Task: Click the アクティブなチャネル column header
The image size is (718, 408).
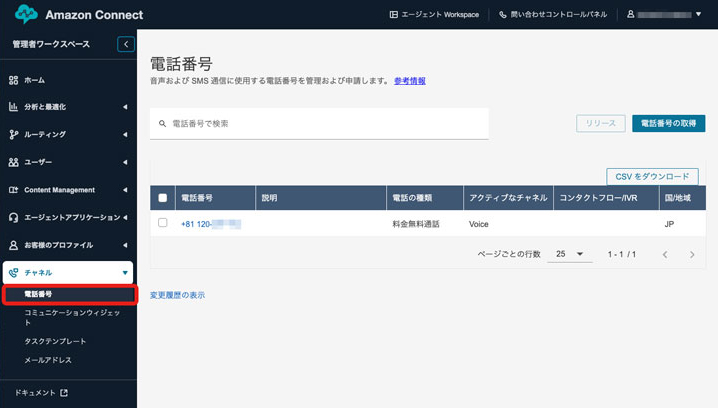Action: [x=508, y=198]
